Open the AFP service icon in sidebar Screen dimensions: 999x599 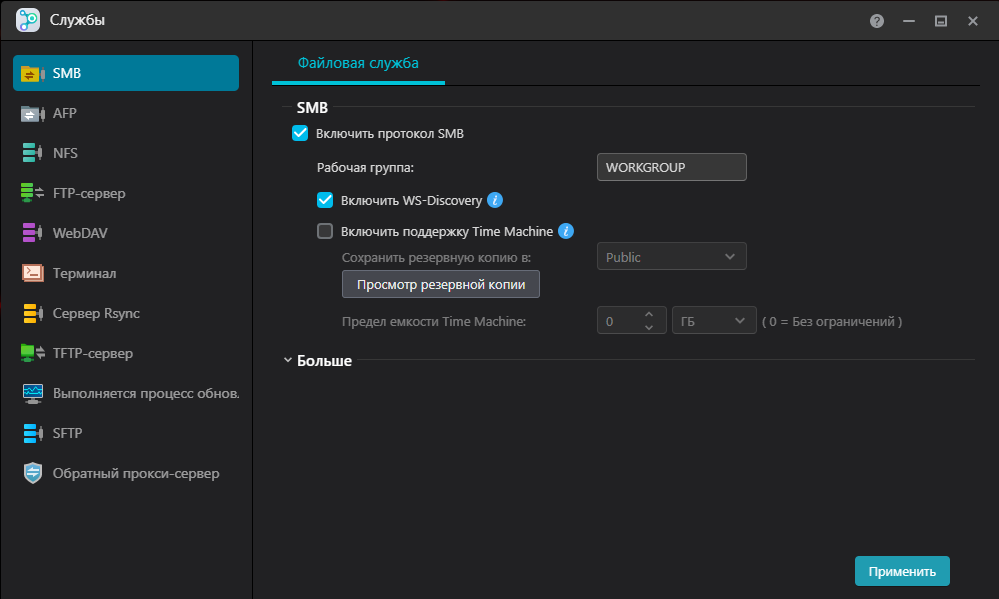coord(33,114)
